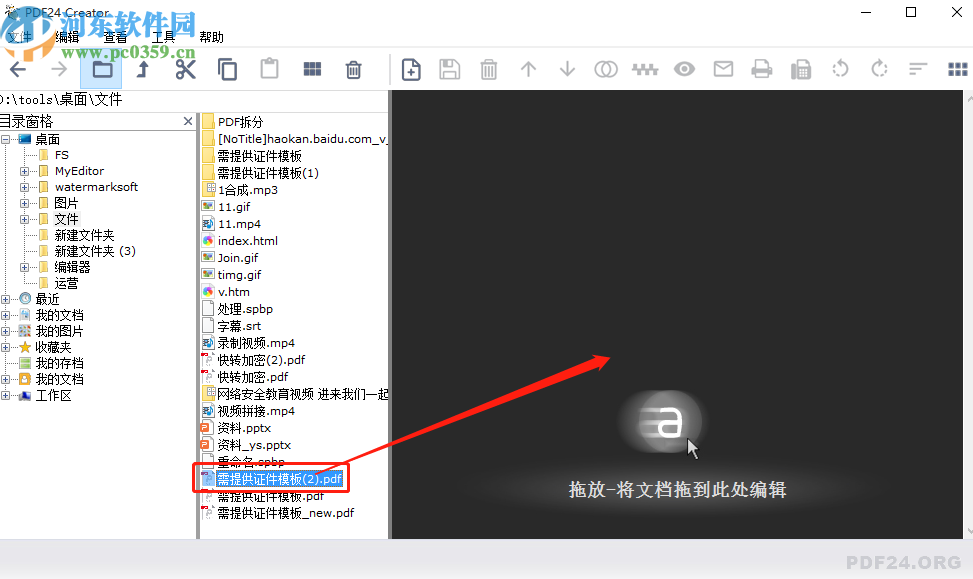Click the Trash/delete icon
Image resolution: width=973 pixels, height=579 pixels.
tap(353, 69)
